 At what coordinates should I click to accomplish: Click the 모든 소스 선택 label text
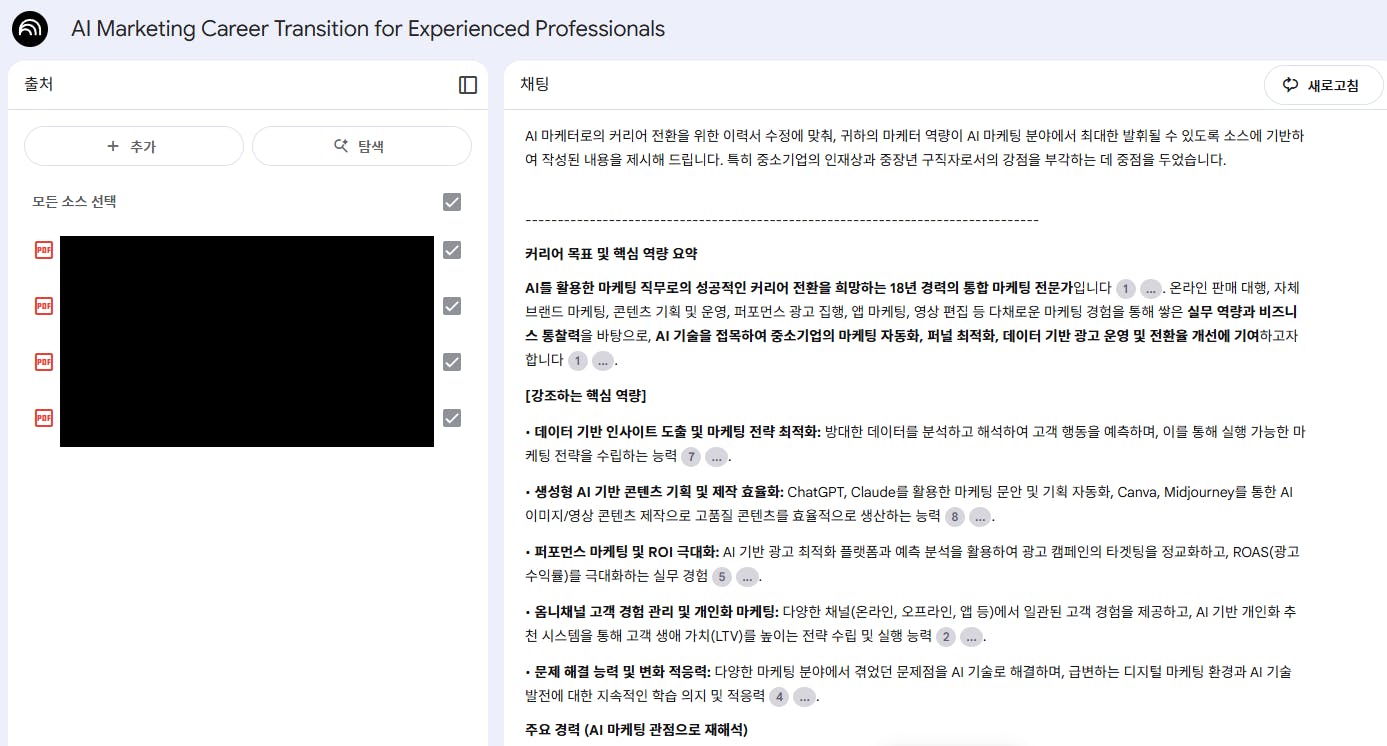click(x=74, y=202)
